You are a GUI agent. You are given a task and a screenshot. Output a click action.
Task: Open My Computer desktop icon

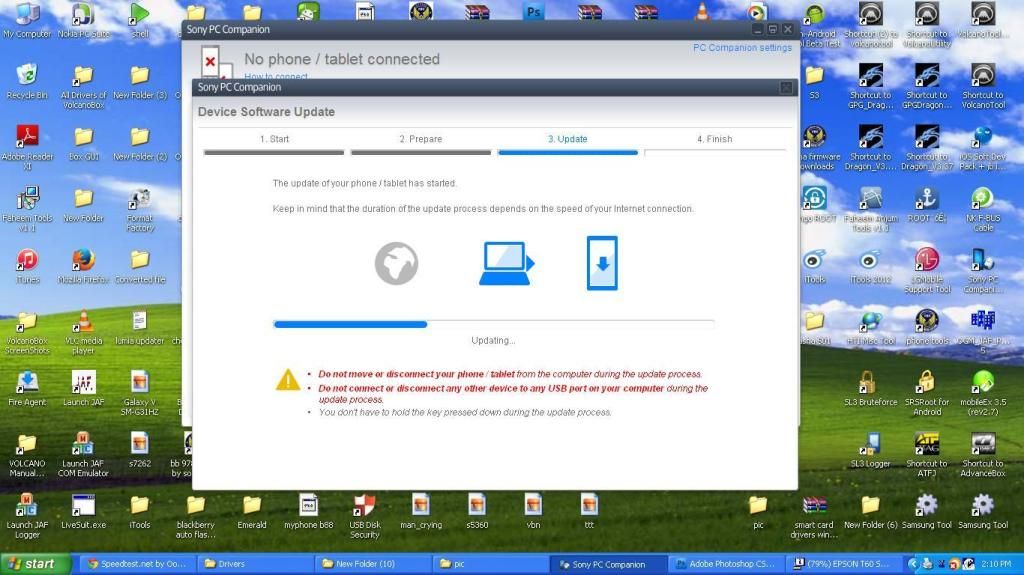point(27,20)
